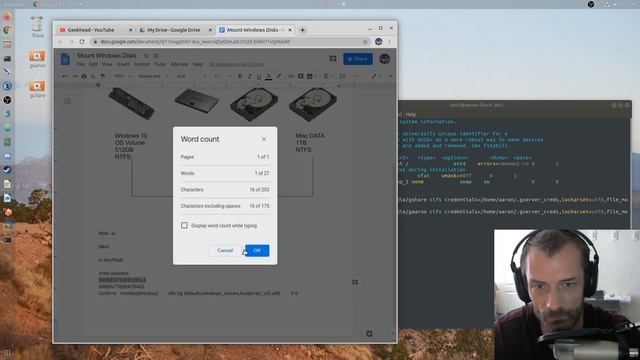Open Chrome's three-dot menu
The image size is (640, 360).
389,42
